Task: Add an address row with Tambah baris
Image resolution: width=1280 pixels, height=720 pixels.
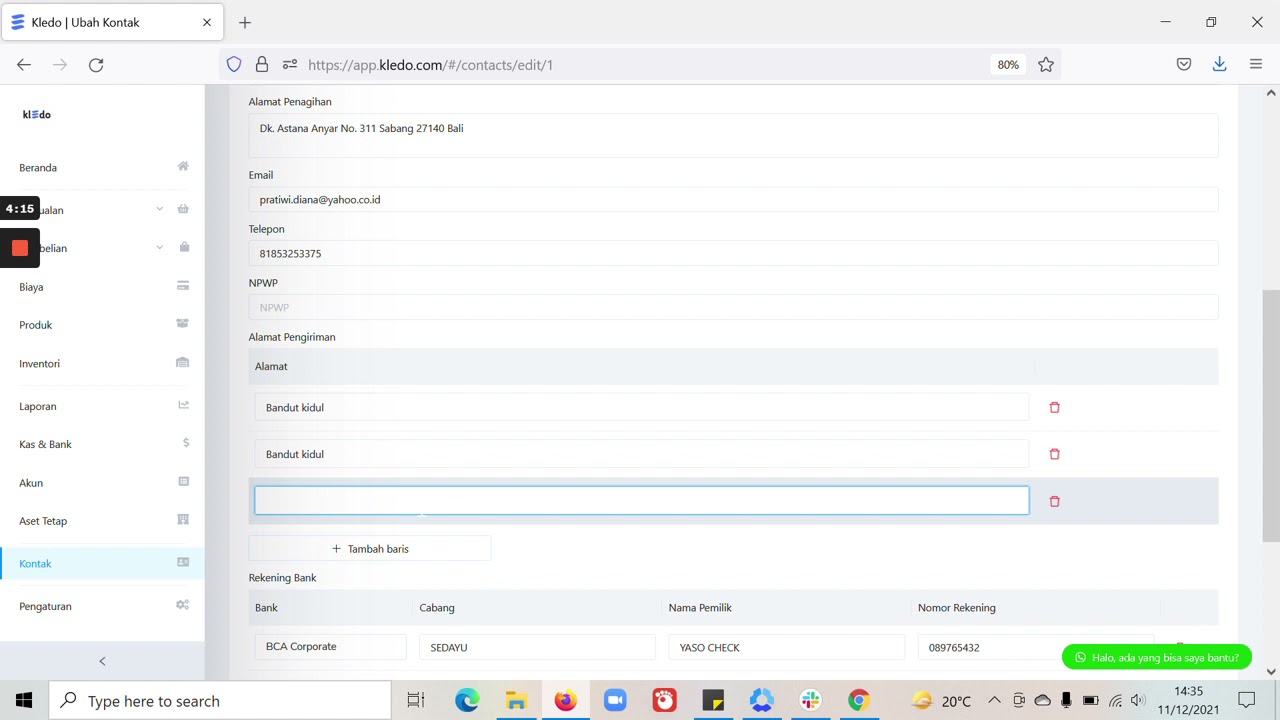Action: click(x=370, y=549)
